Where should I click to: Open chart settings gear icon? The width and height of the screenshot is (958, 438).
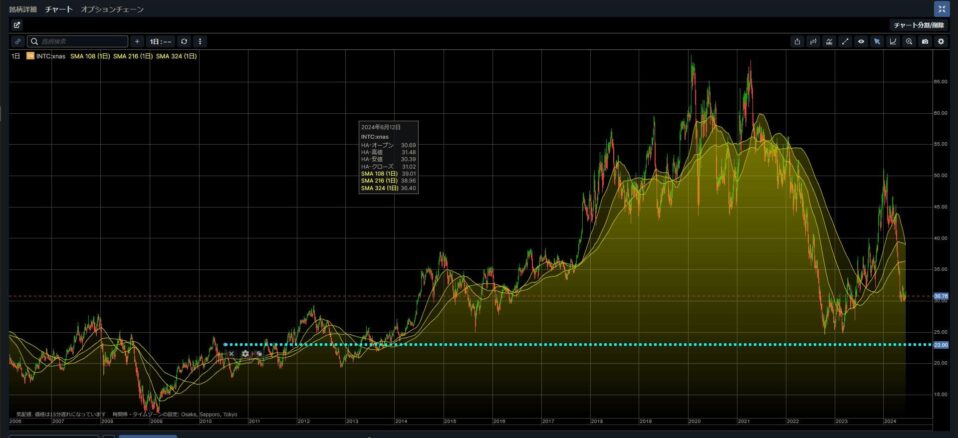(941, 42)
